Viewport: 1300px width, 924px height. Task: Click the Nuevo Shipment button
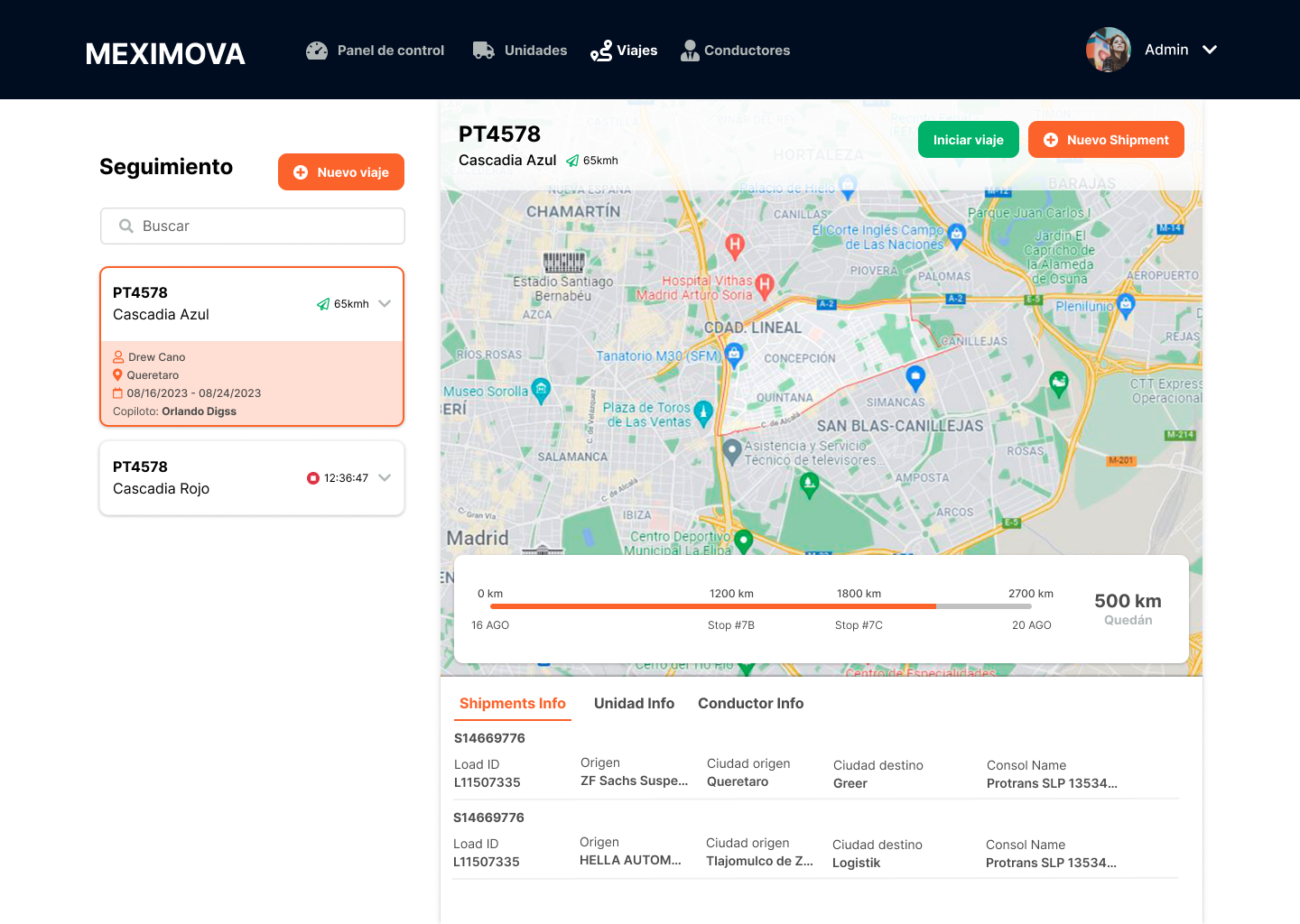click(1106, 140)
